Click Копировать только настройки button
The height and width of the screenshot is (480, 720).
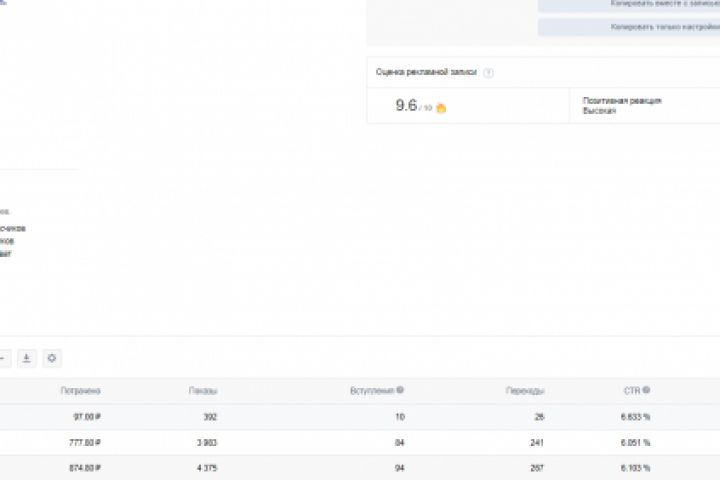point(629,27)
